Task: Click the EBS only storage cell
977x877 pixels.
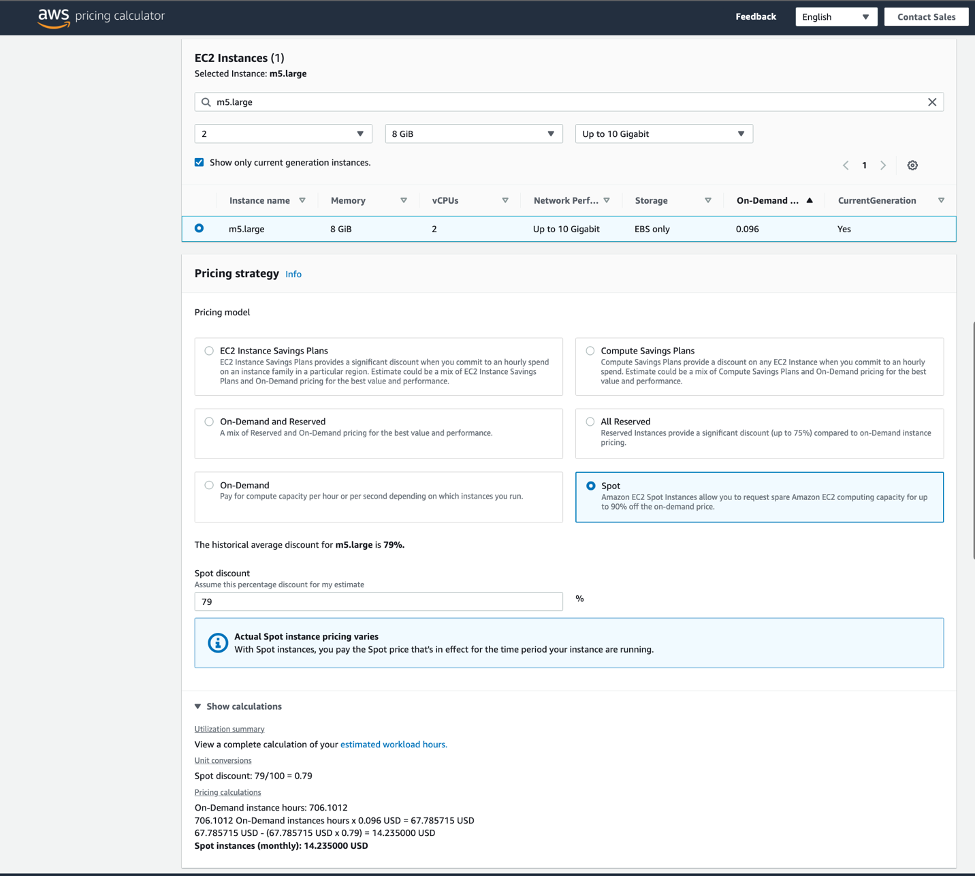Action: 652,229
